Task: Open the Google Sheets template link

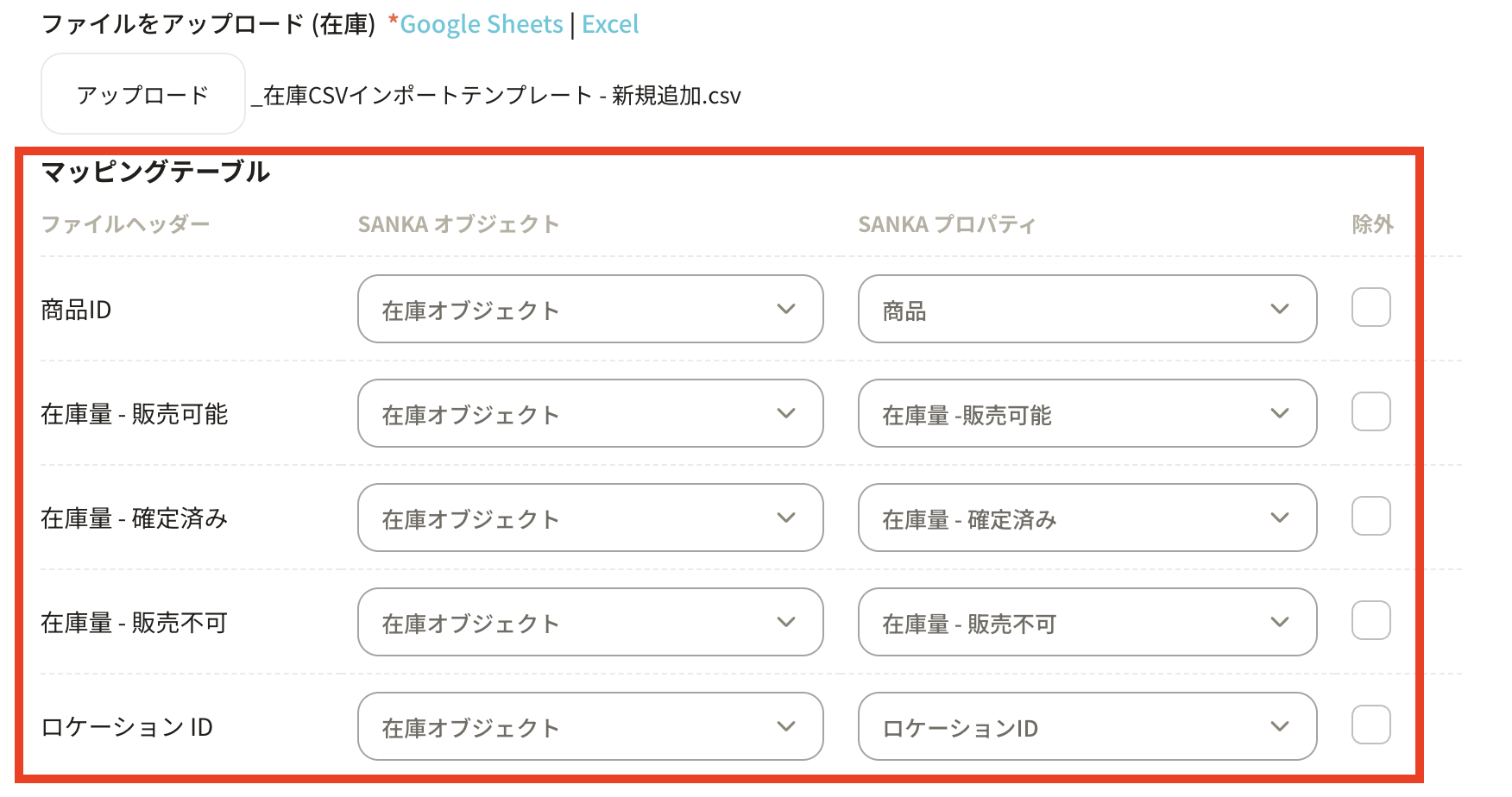Action: point(481,24)
